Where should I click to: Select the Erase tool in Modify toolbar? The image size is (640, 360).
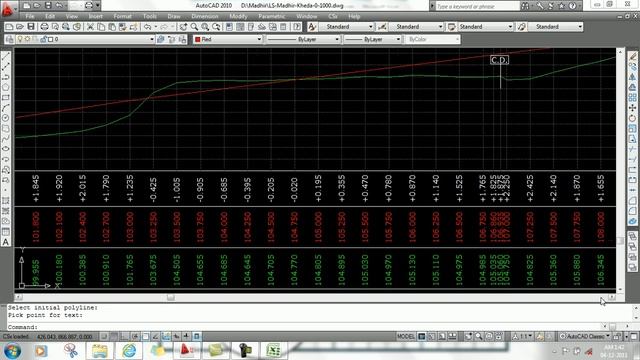click(x=632, y=56)
